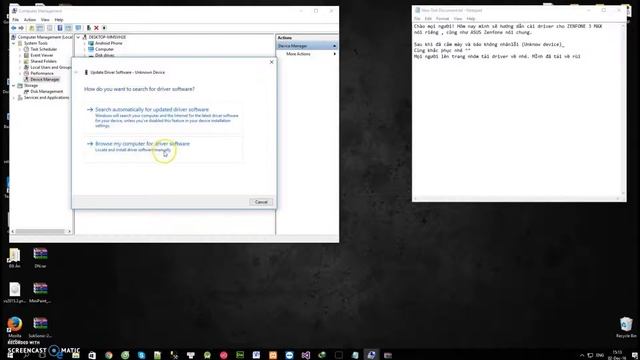Click the Forward arrow toolbar icon
Screen dimensions: 640x360
click(21, 28)
